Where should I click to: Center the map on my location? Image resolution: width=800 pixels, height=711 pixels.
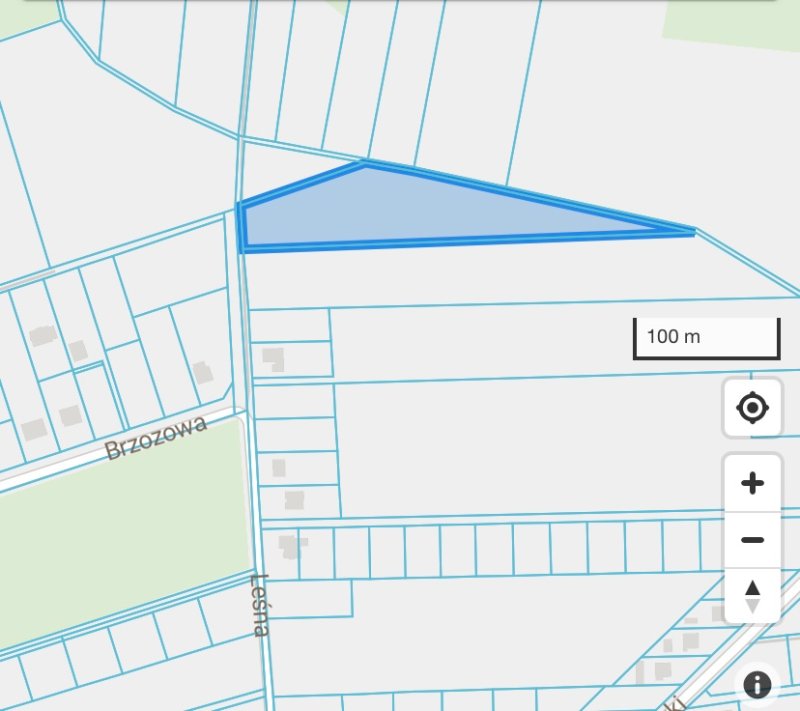[752, 408]
